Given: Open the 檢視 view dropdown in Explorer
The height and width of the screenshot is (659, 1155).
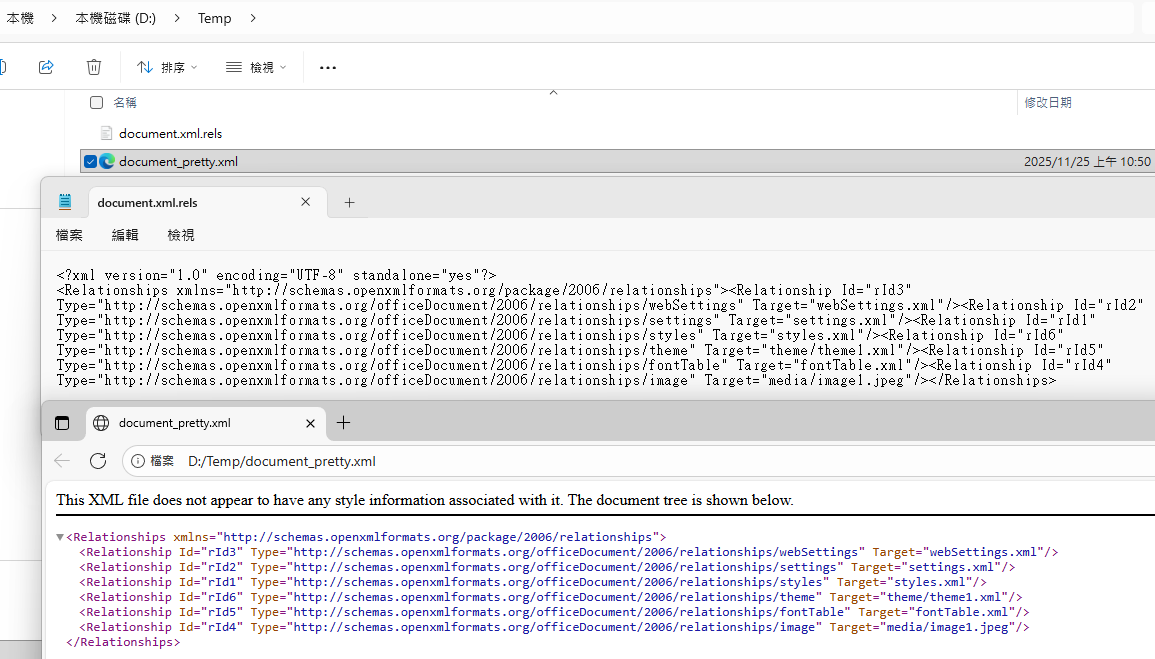Looking at the screenshot, I should click(x=256, y=67).
